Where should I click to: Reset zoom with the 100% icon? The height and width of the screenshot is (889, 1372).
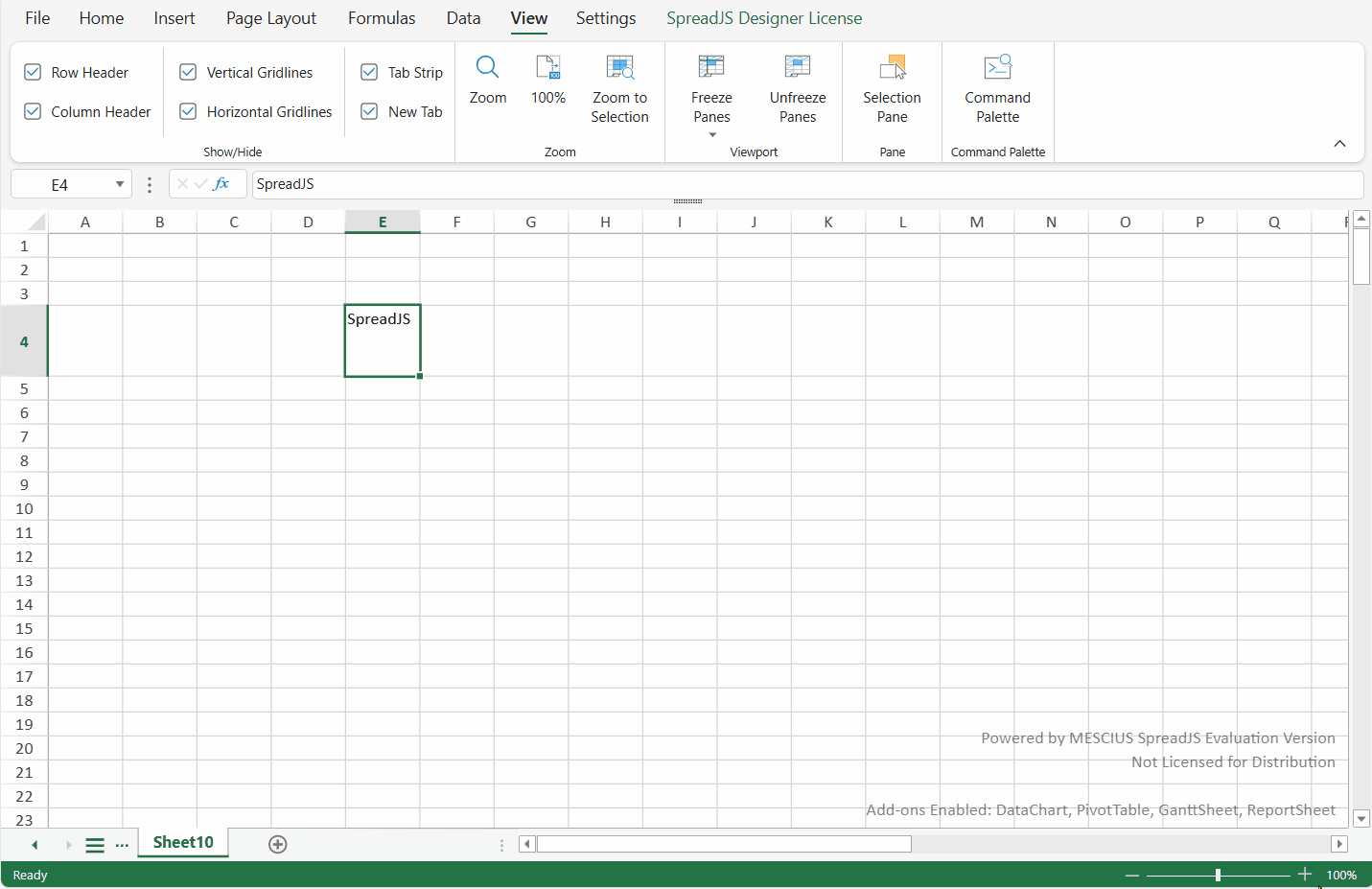(x=548, y=67)
